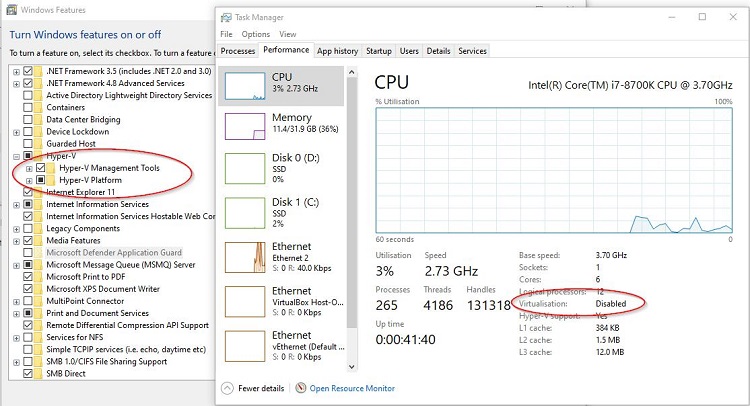This screenshot has width=750, height=406.
Task: Switch to Startup tab
Action: [379, 51]
